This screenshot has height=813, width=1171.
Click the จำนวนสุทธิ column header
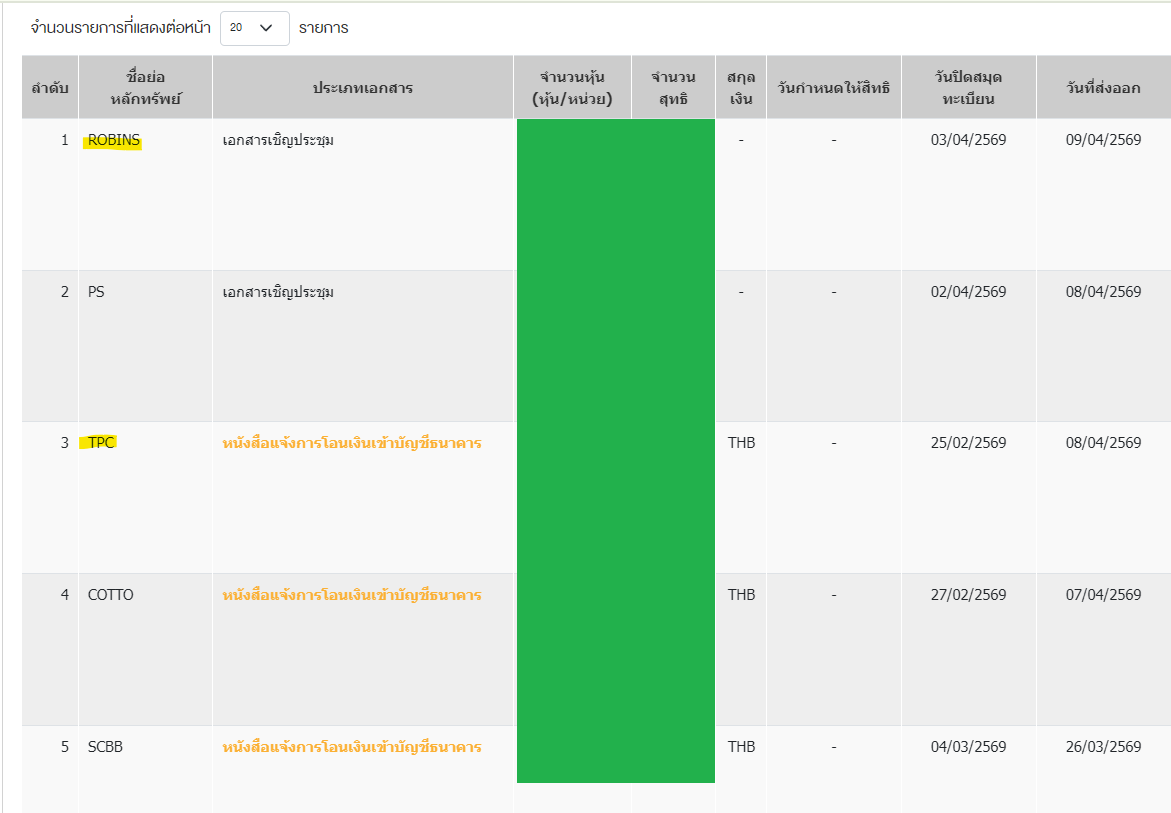tap(674, 88)
